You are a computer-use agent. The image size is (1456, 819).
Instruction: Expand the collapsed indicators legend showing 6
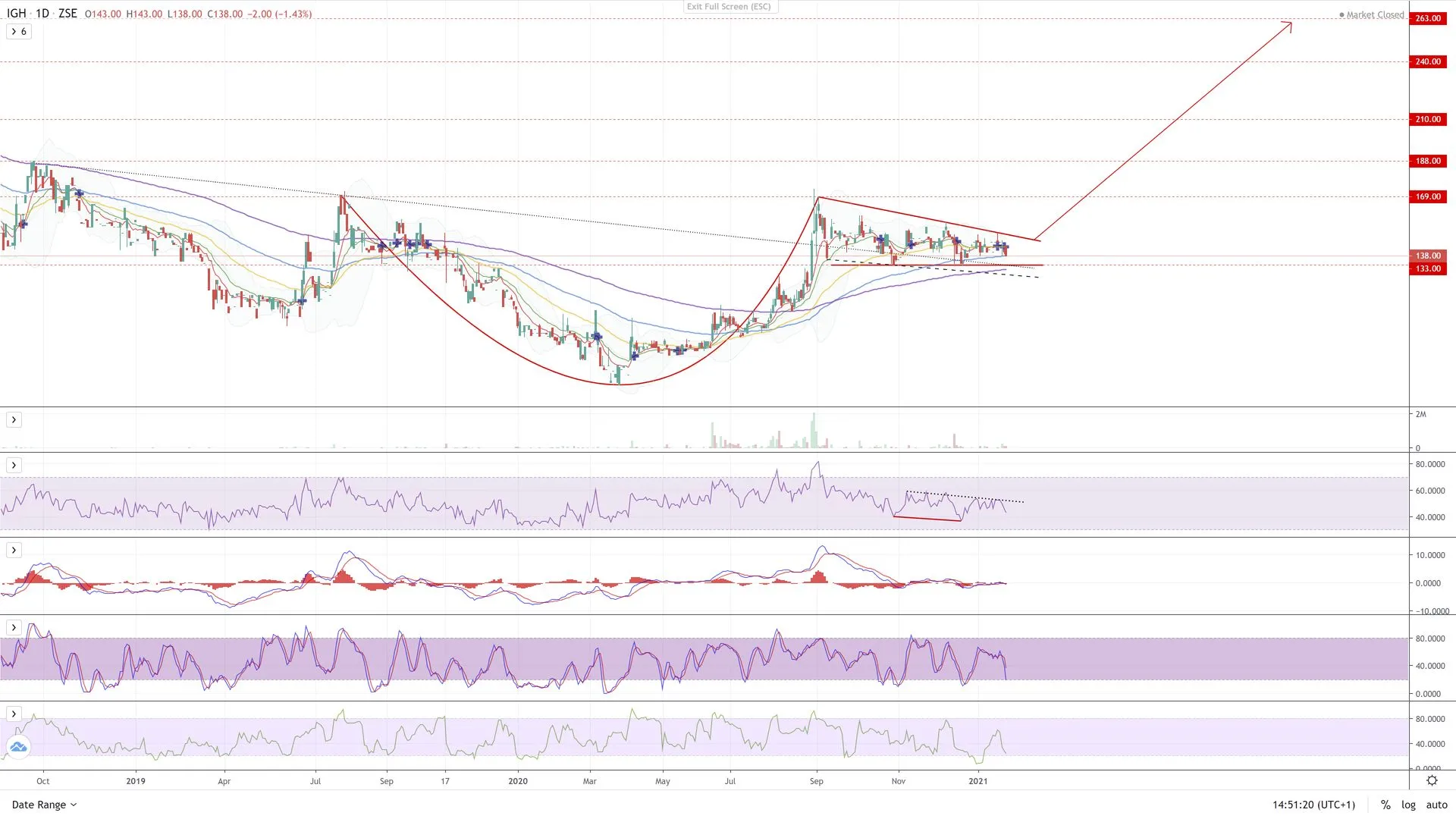(x=19, y=32)
